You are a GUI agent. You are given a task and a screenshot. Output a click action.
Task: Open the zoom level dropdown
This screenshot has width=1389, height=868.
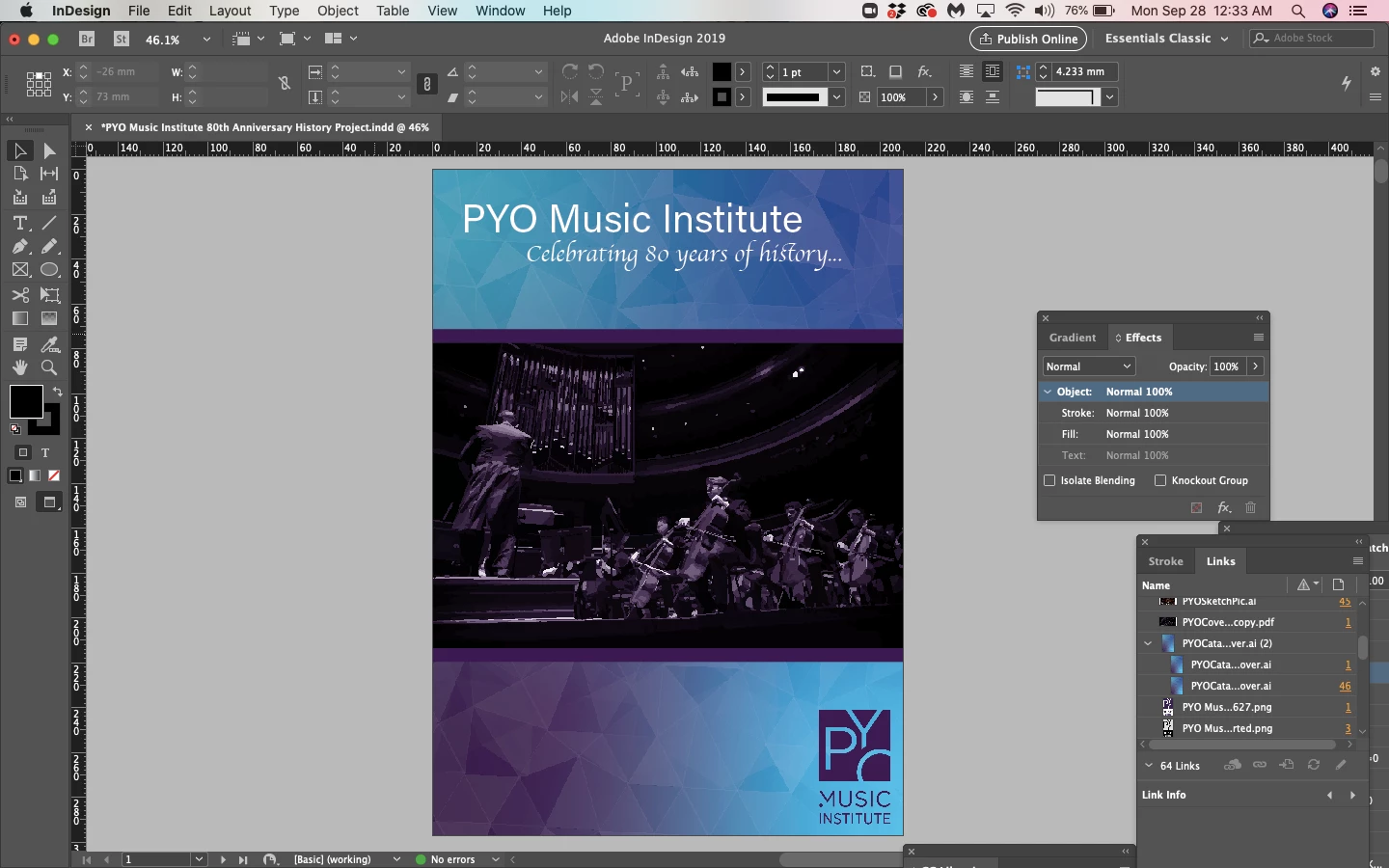point(206,40)
